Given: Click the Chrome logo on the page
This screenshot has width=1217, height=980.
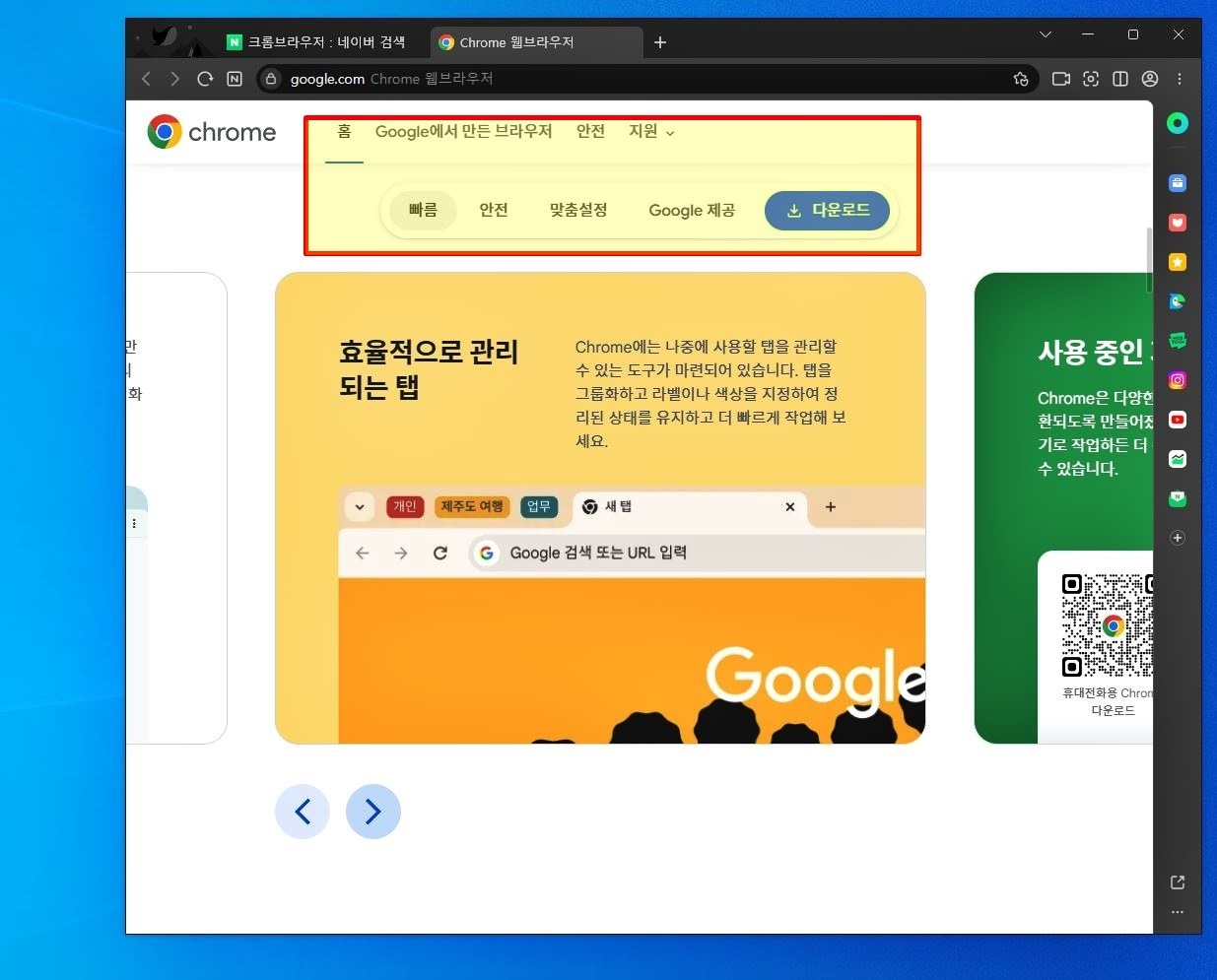Looking at the screenshot, I should pyautogui.click(x=212, y=132).
